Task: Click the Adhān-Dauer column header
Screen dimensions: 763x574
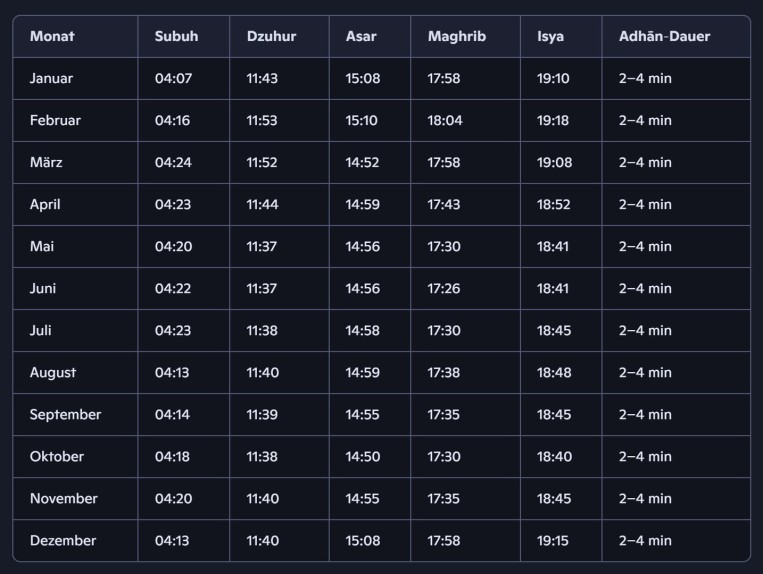Action: pyautogui.click(x=664, y=36)
